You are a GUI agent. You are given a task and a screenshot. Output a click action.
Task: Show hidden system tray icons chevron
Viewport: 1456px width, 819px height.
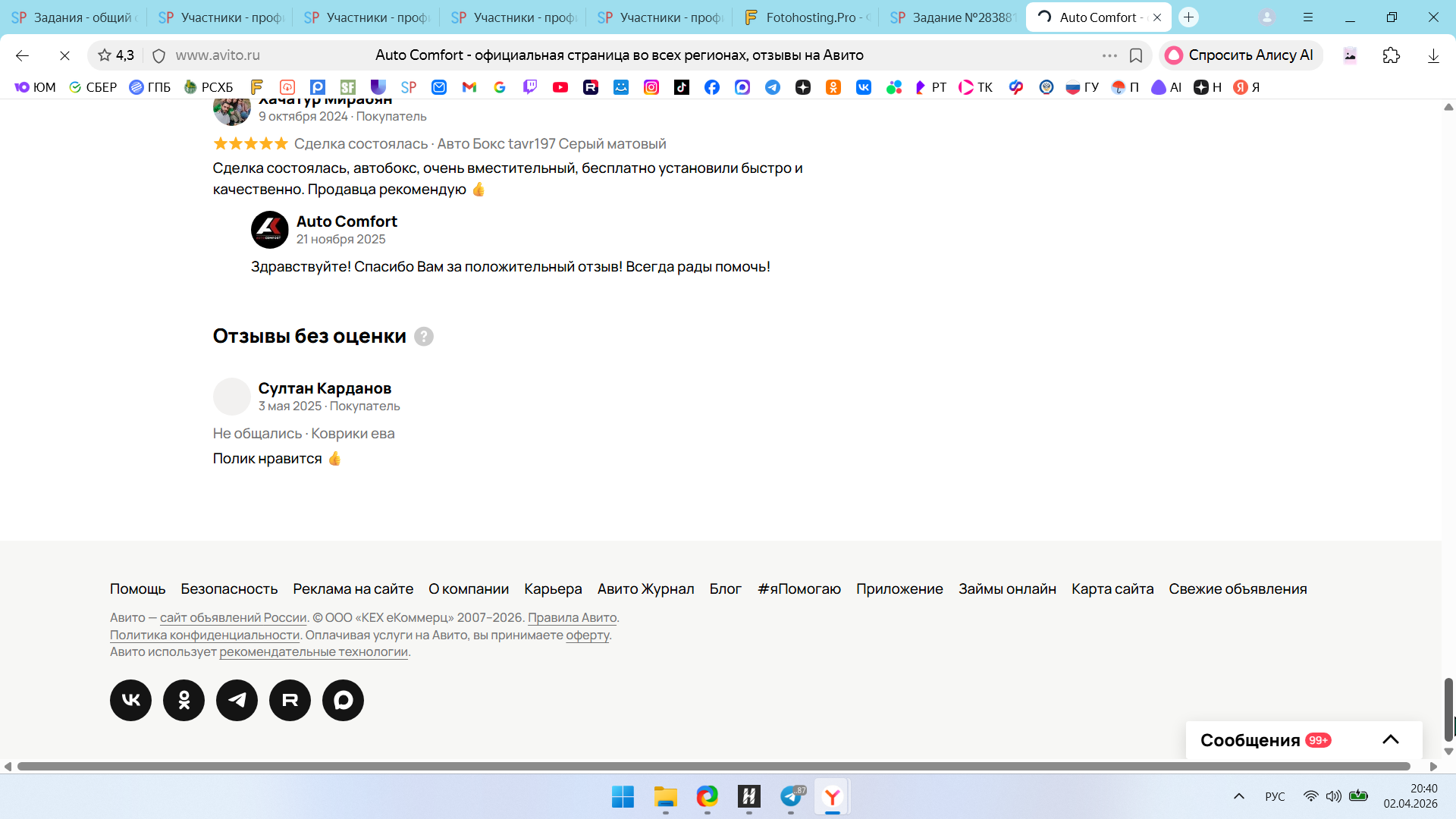(x=1238, y=796)
